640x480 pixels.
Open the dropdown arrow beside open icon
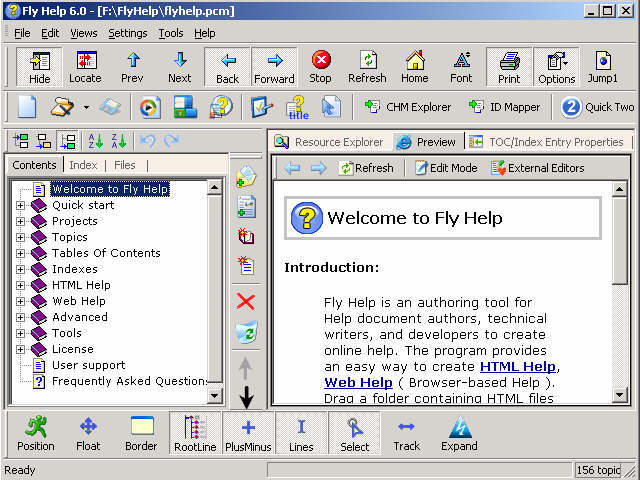86,107
